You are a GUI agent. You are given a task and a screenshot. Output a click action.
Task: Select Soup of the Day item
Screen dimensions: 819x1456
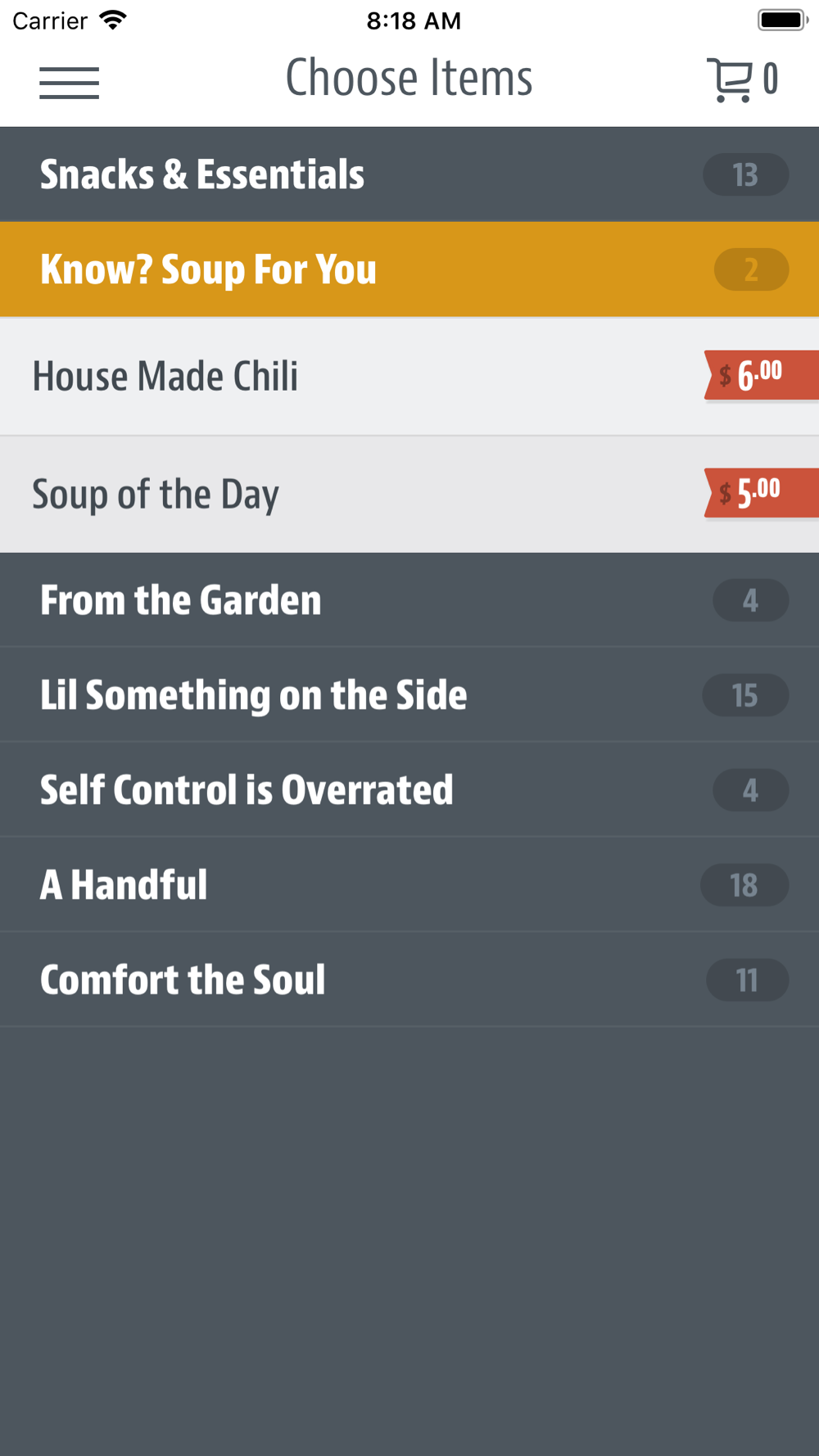(x=409, y=494)
